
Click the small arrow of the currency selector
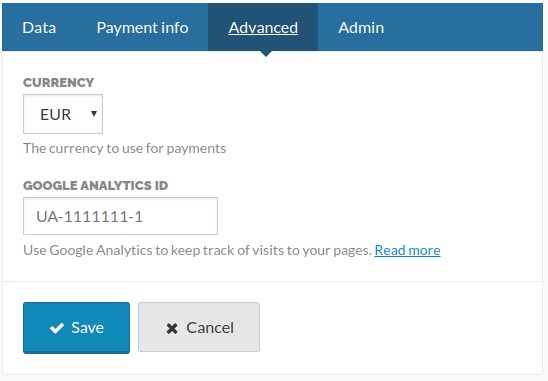(94, 114)
